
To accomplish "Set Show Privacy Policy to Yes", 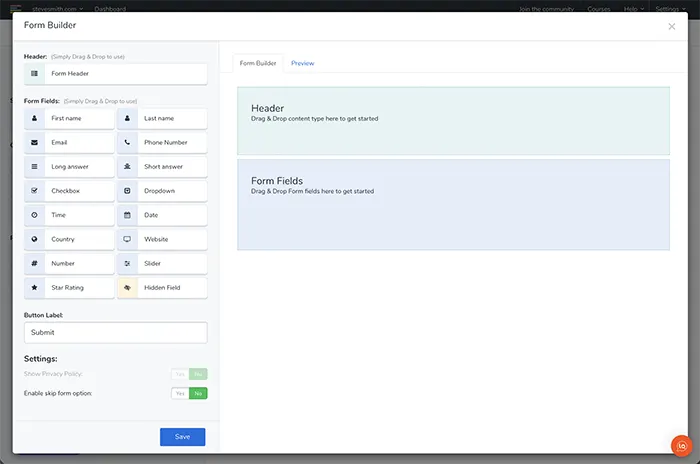I will click(180, 374).
